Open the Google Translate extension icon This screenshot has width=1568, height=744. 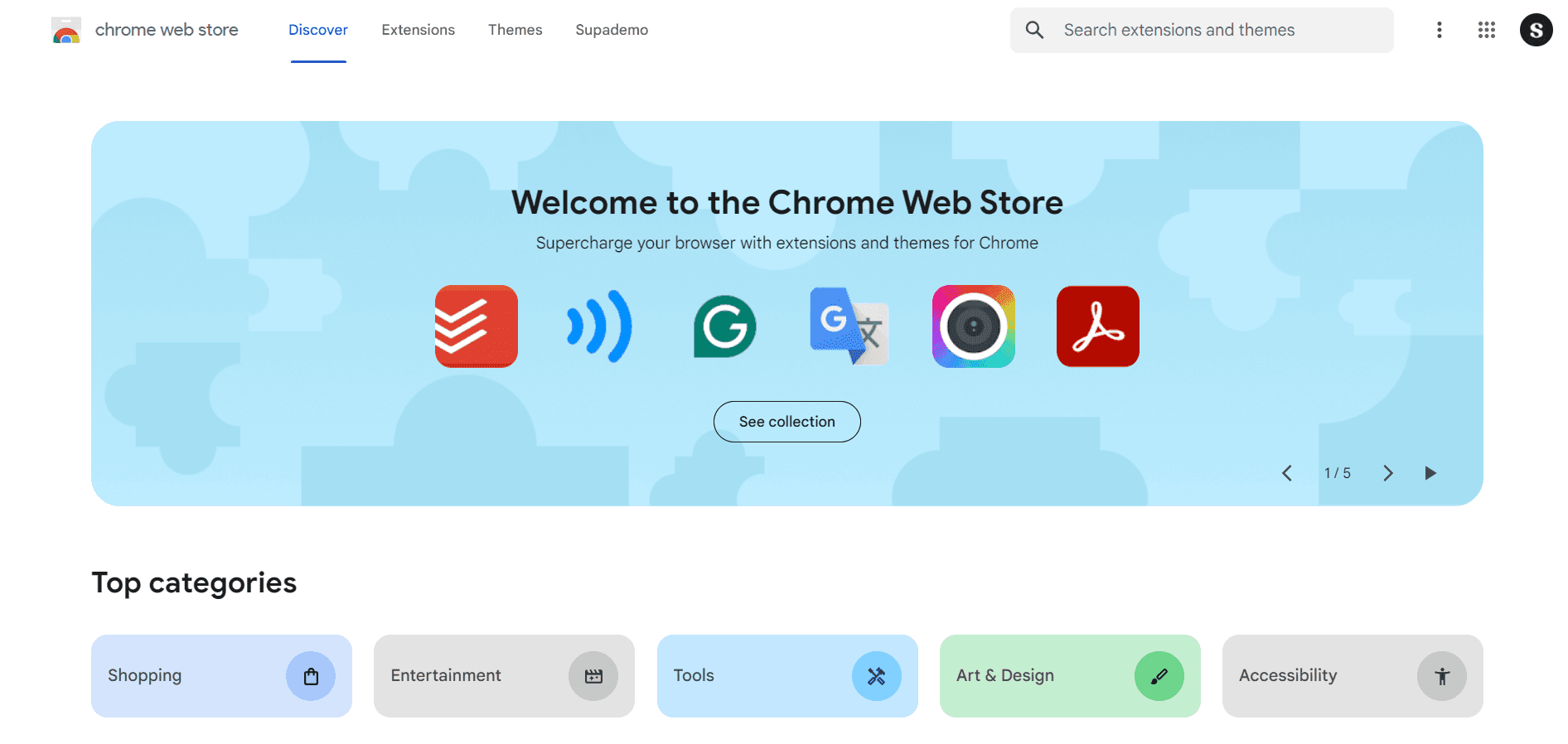click(849, 326)
